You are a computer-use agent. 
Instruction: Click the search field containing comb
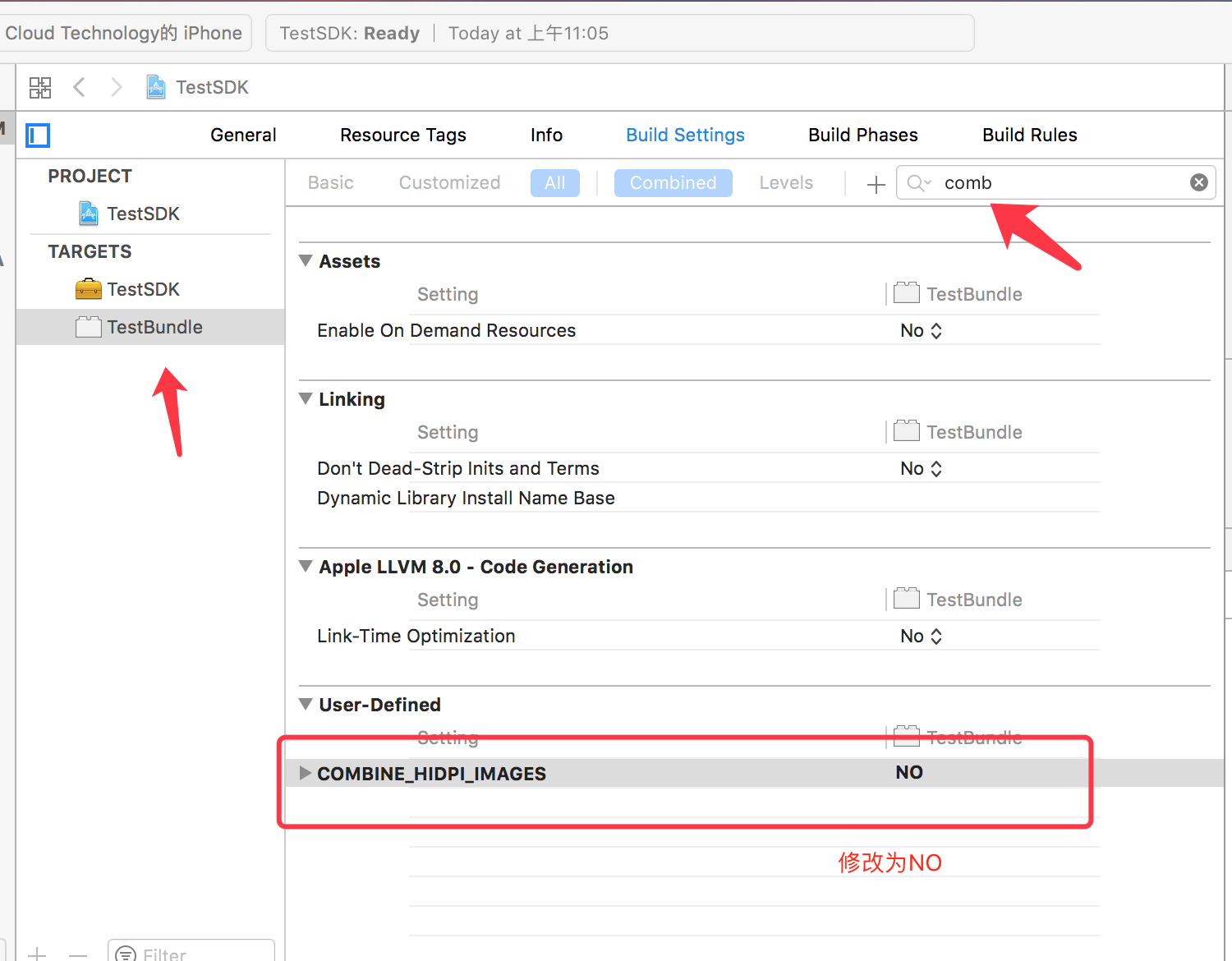pyautogui.click(x=1055, y=182)
